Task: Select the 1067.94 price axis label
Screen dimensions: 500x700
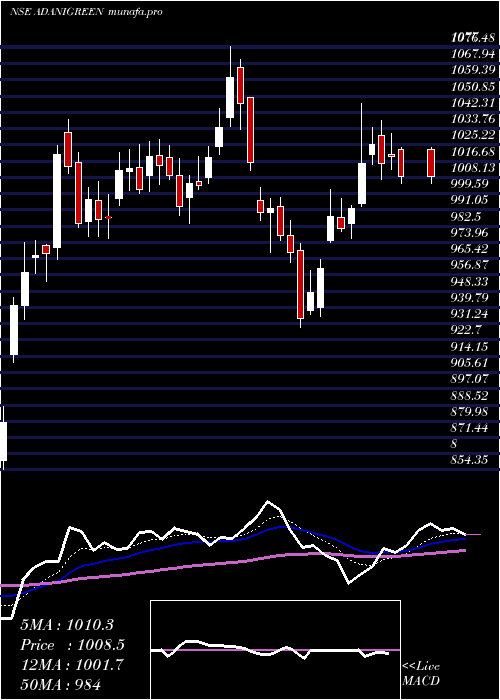Action: click(472, 54)
